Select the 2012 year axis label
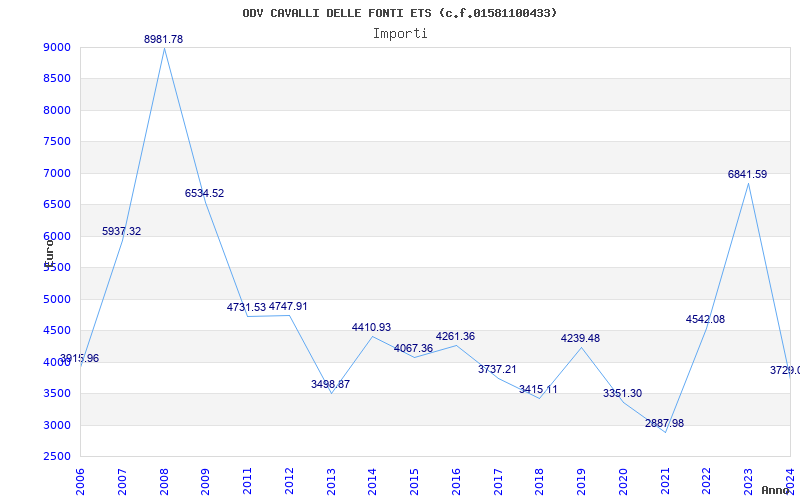This screenshot has width=800, height=500. tap(289, 482)
